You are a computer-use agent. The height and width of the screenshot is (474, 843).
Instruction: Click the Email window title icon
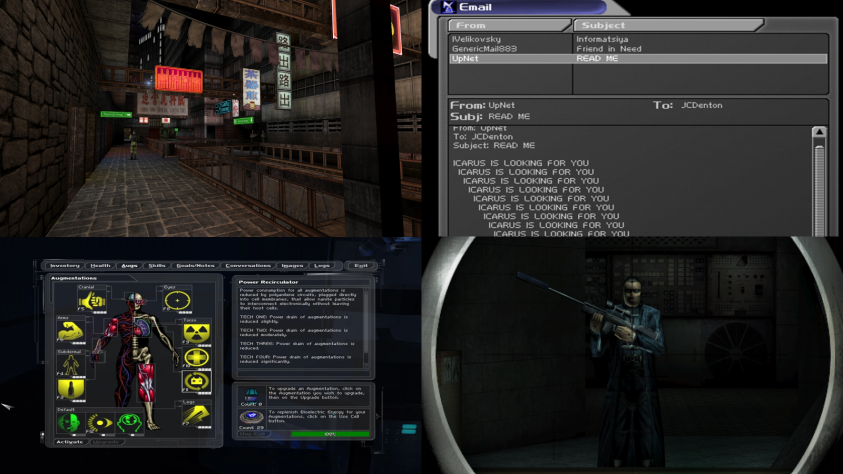(448, 7)
